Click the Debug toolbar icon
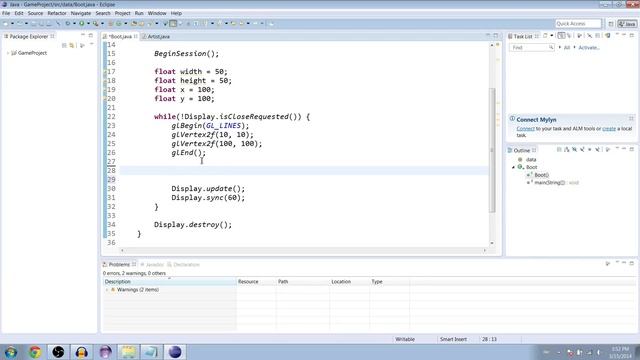The image size is (640, 360). (68, 24)
